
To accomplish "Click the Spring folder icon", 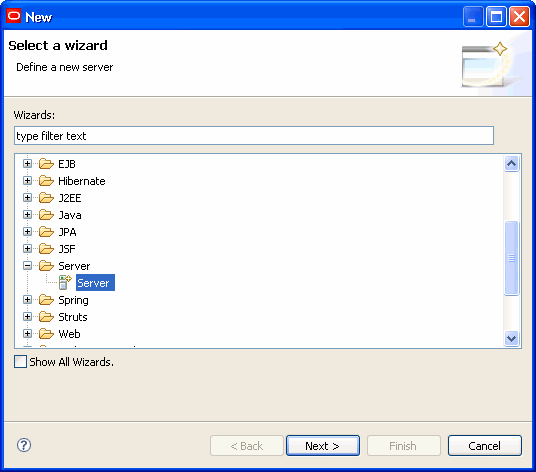I will click(x=46, y=300).
